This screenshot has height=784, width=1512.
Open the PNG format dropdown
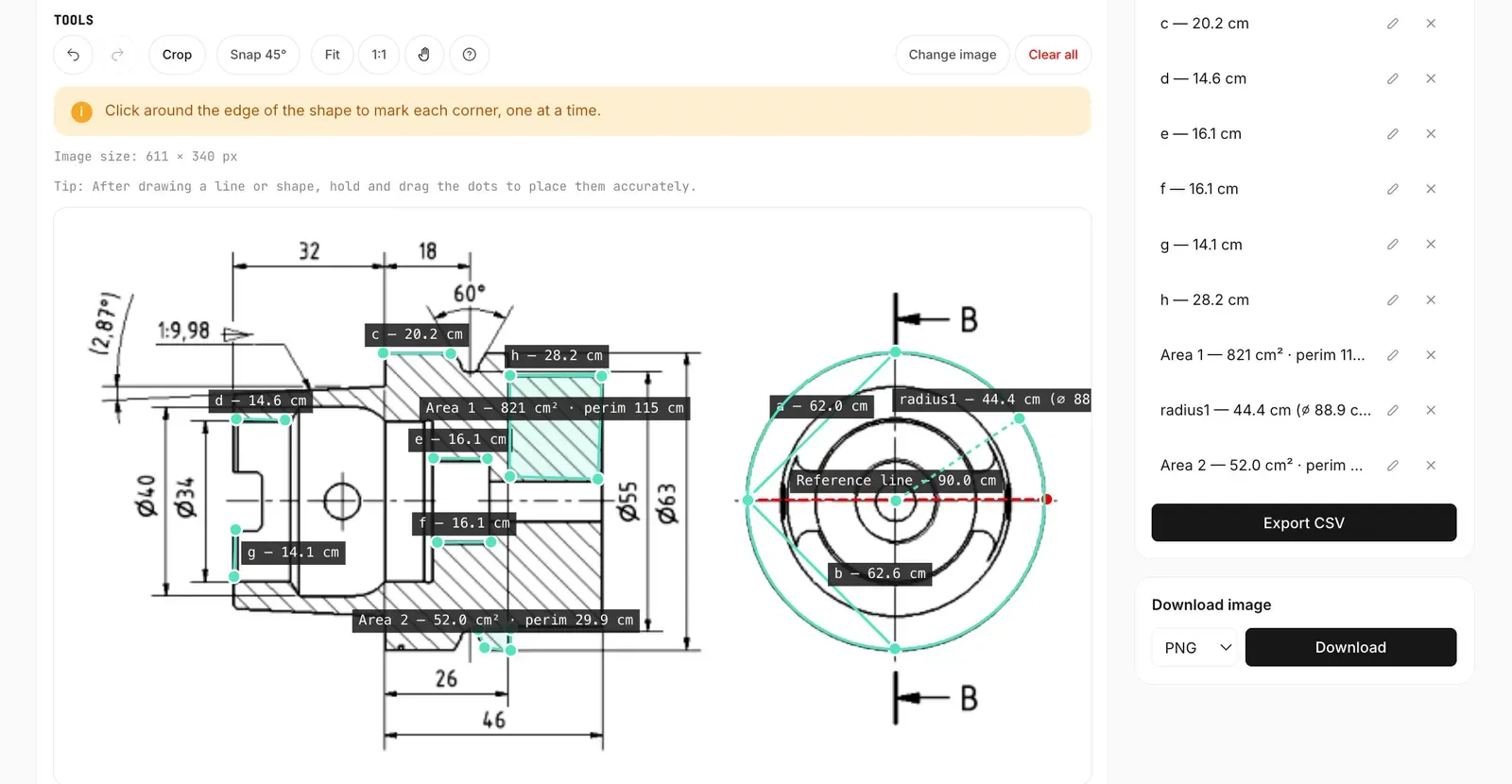tap(1194, 647)
